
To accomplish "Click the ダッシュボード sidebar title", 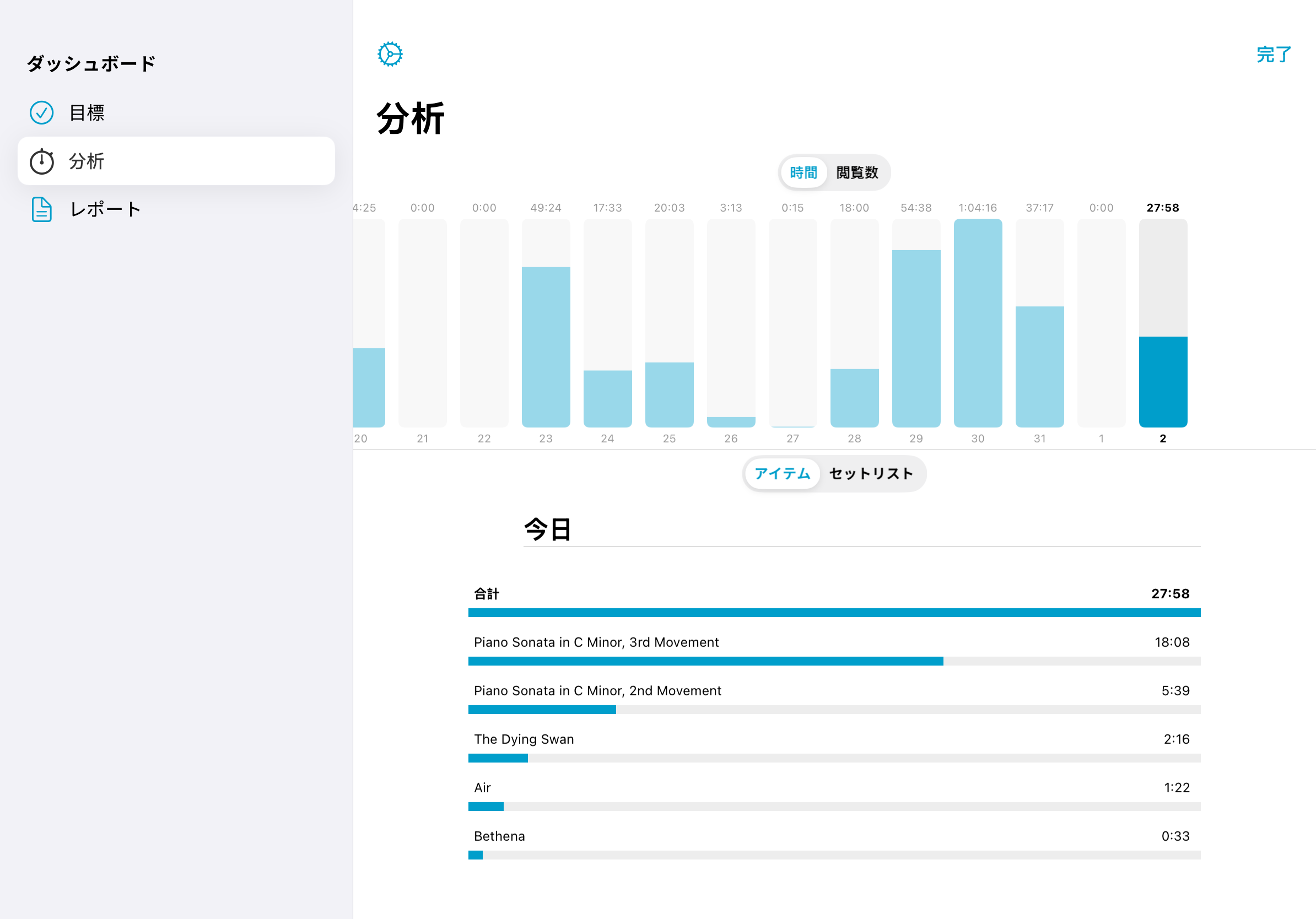I will 91,63.
